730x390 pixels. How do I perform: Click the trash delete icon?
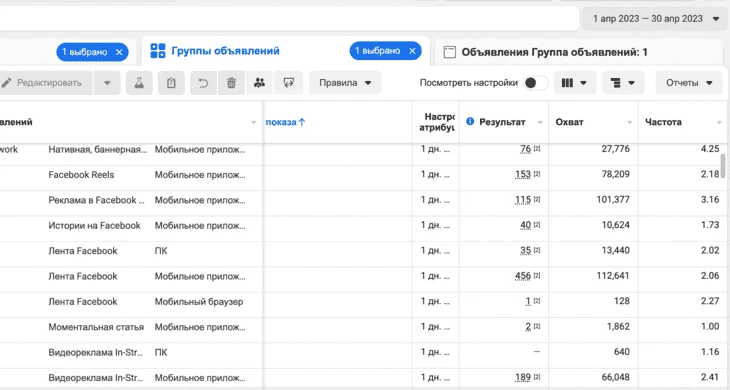pyautogui.click(x=231, y=83)
